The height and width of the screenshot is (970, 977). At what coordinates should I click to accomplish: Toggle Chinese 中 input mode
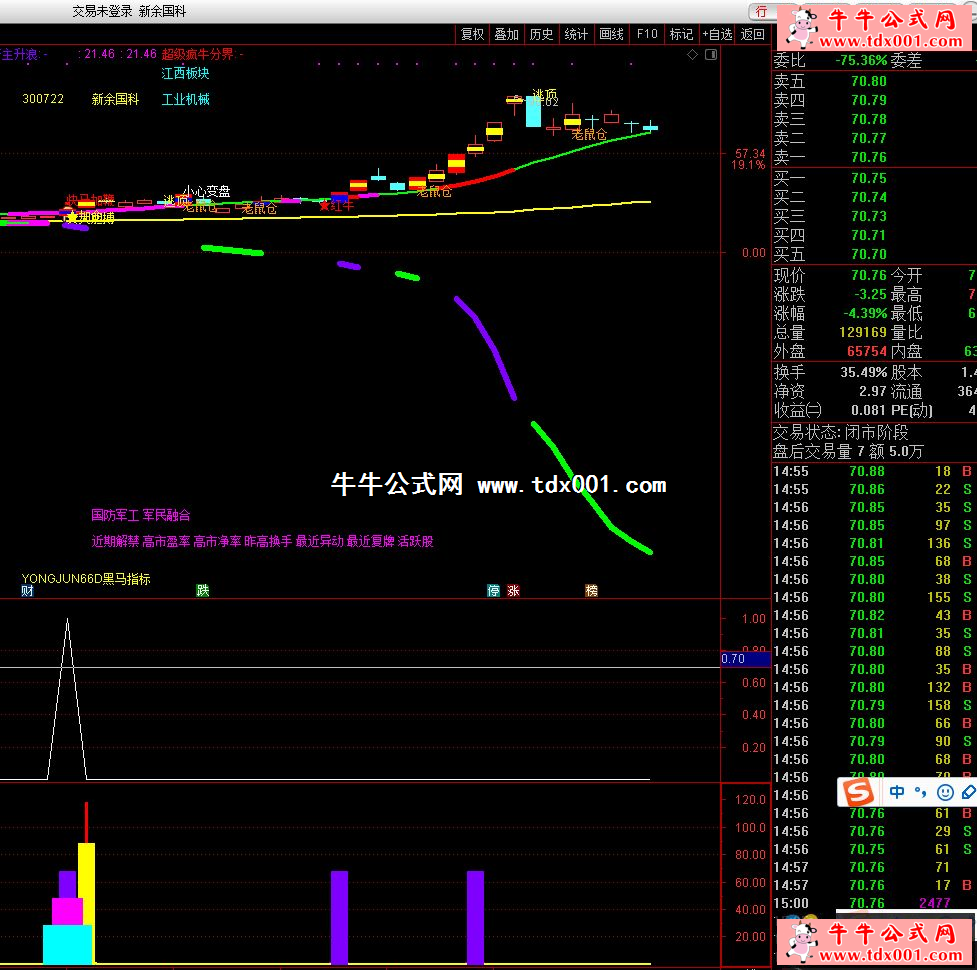pos(897,792)
